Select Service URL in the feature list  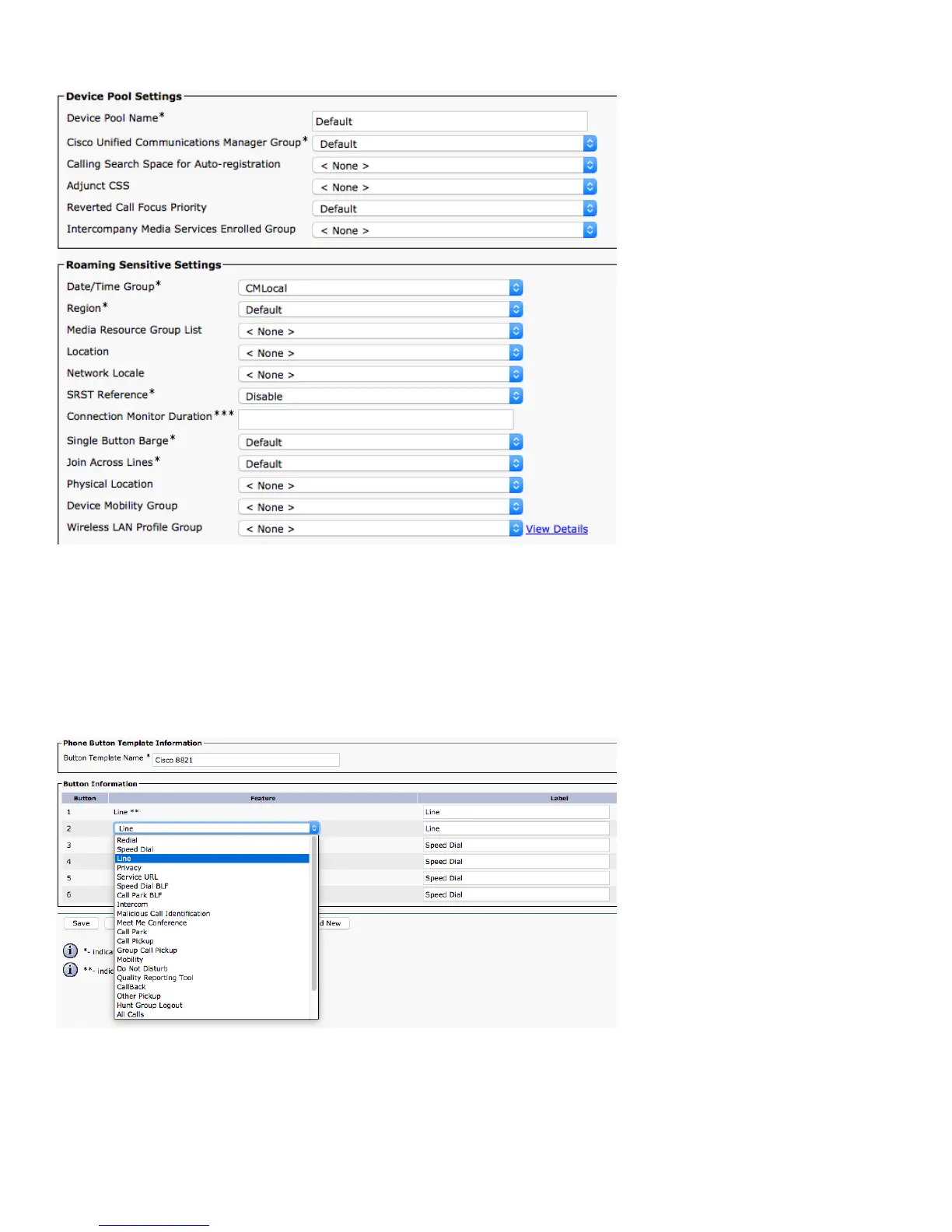[212, 877]
